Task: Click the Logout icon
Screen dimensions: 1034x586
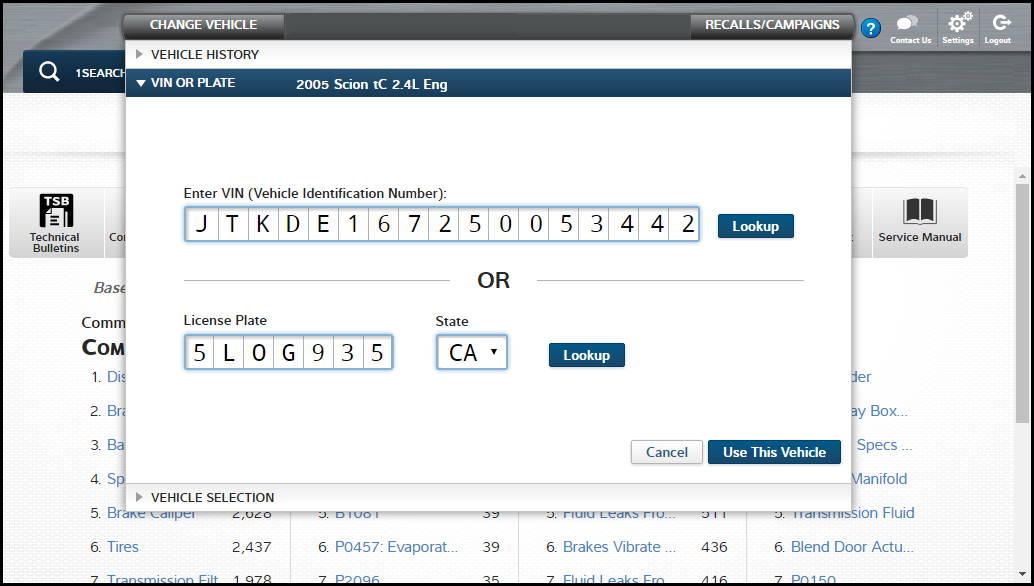Action: 997,25
